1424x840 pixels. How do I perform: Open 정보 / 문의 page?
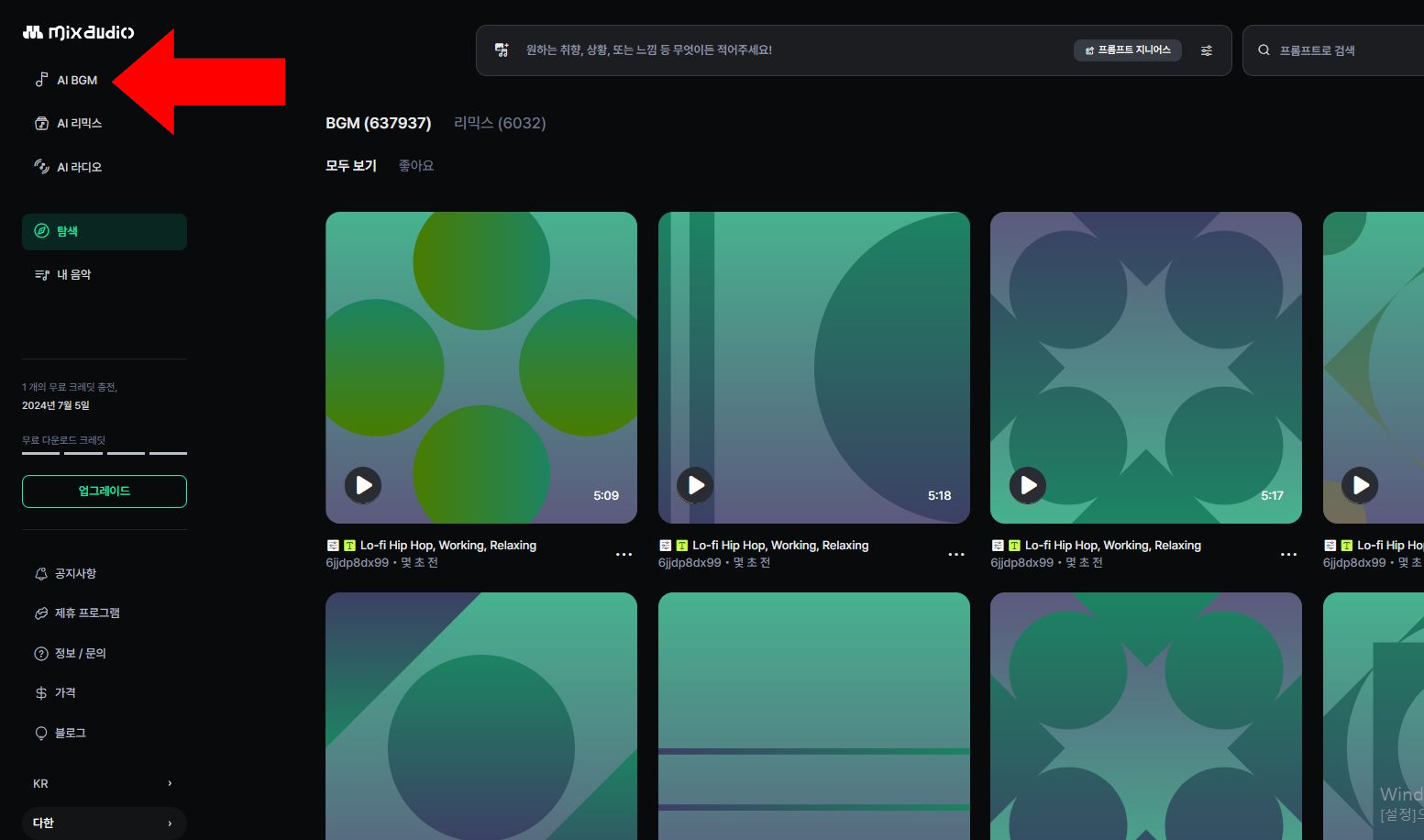[x=70, y=653]
